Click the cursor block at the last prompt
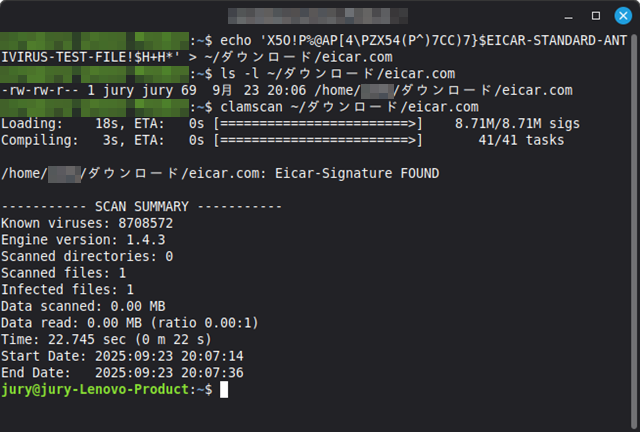This screenshot has height=432, width=640. [224, 389]
